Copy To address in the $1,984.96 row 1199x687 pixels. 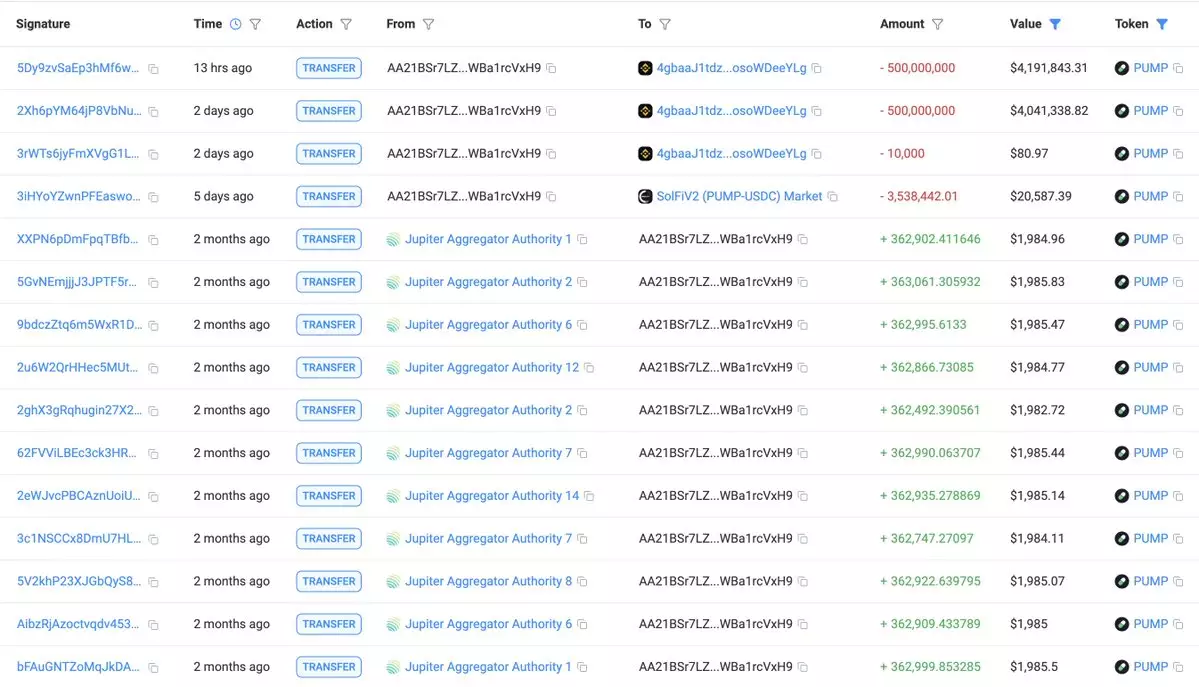(803, 239)
